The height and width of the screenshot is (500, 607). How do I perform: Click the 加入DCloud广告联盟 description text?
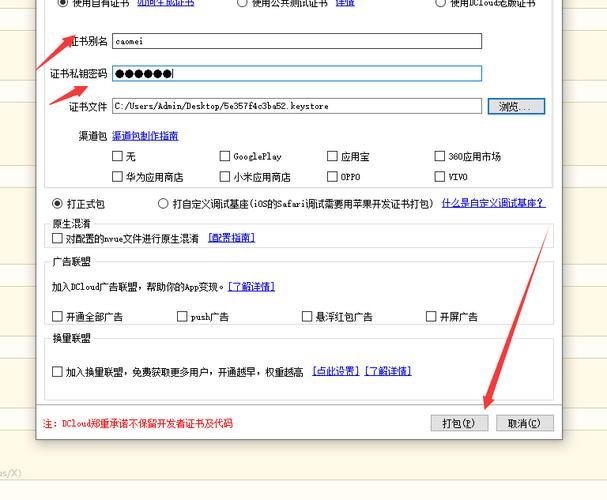point(138,287)
